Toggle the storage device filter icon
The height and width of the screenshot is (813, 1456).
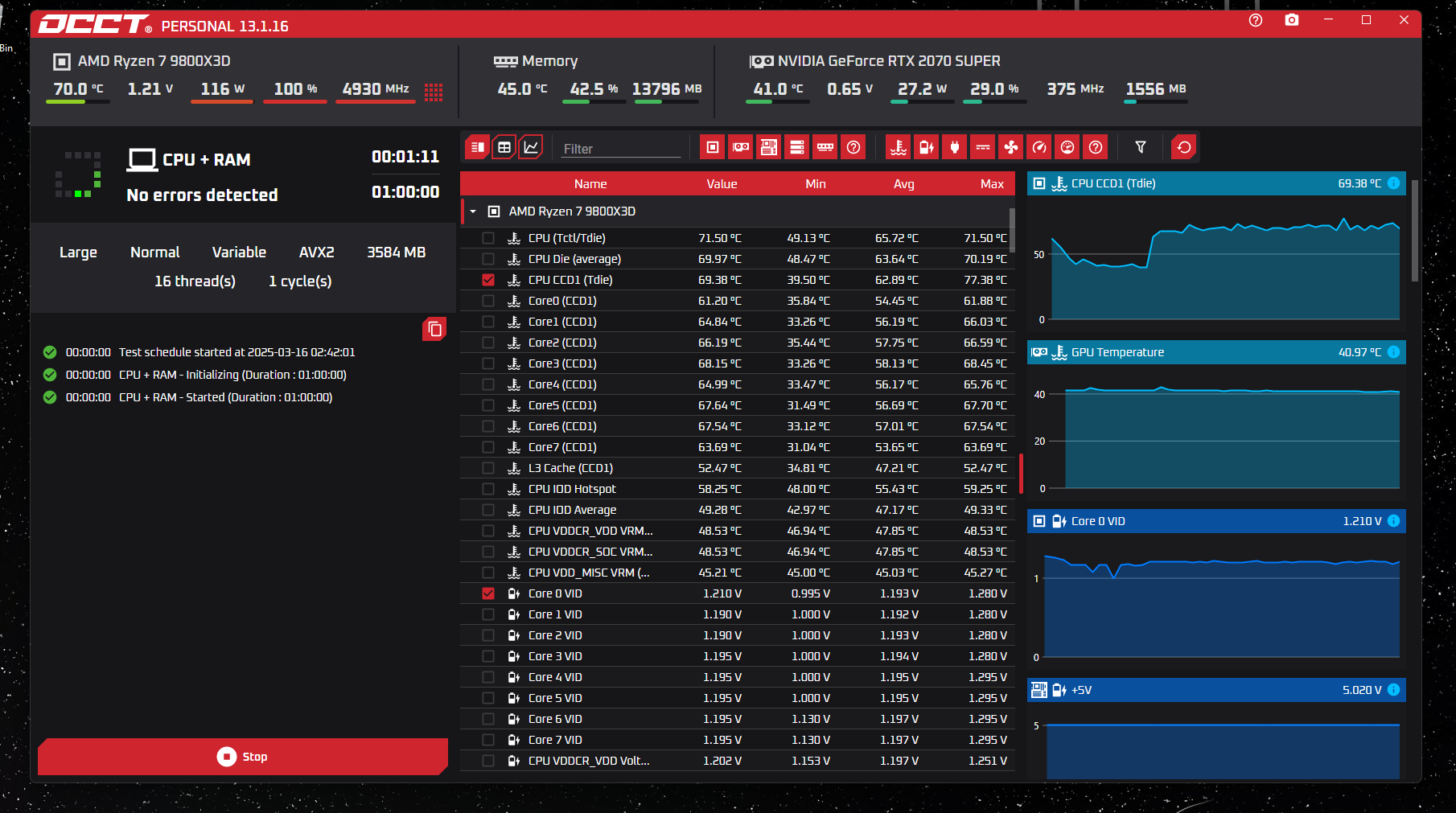(797, 147)
